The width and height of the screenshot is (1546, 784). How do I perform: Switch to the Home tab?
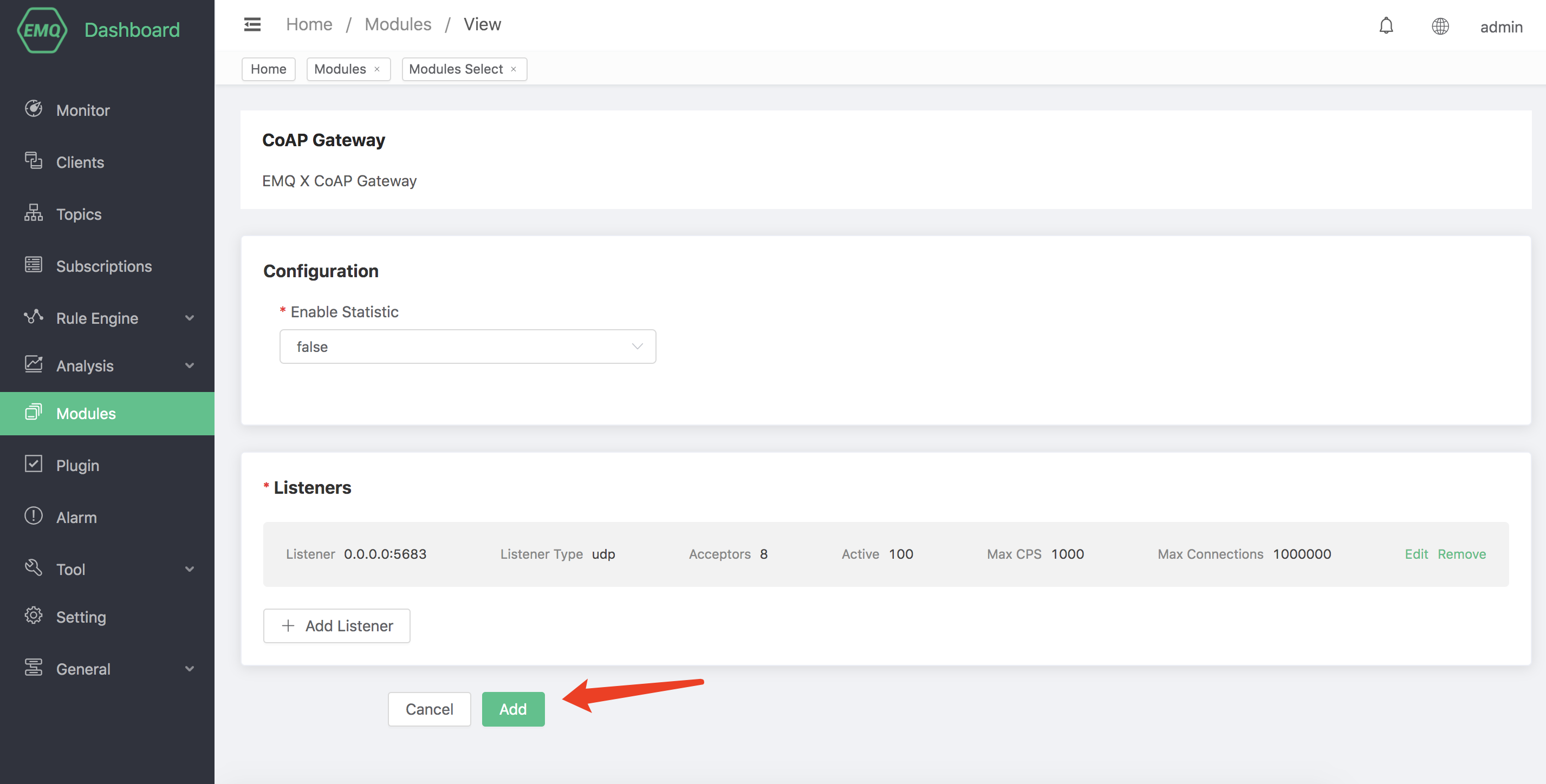(x=268, y=69)
